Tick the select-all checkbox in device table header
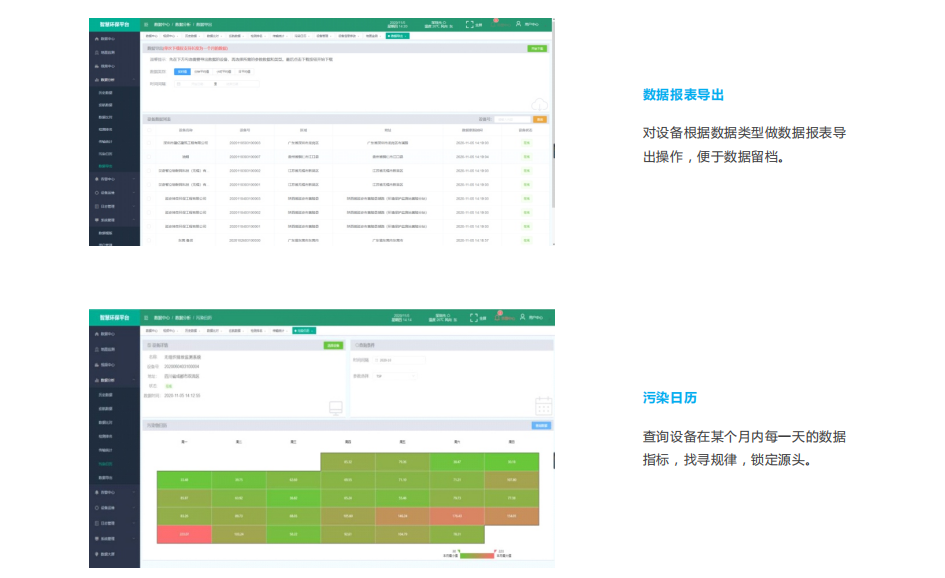The height and width of the screenshot is (578, 945). pos(148,129)
